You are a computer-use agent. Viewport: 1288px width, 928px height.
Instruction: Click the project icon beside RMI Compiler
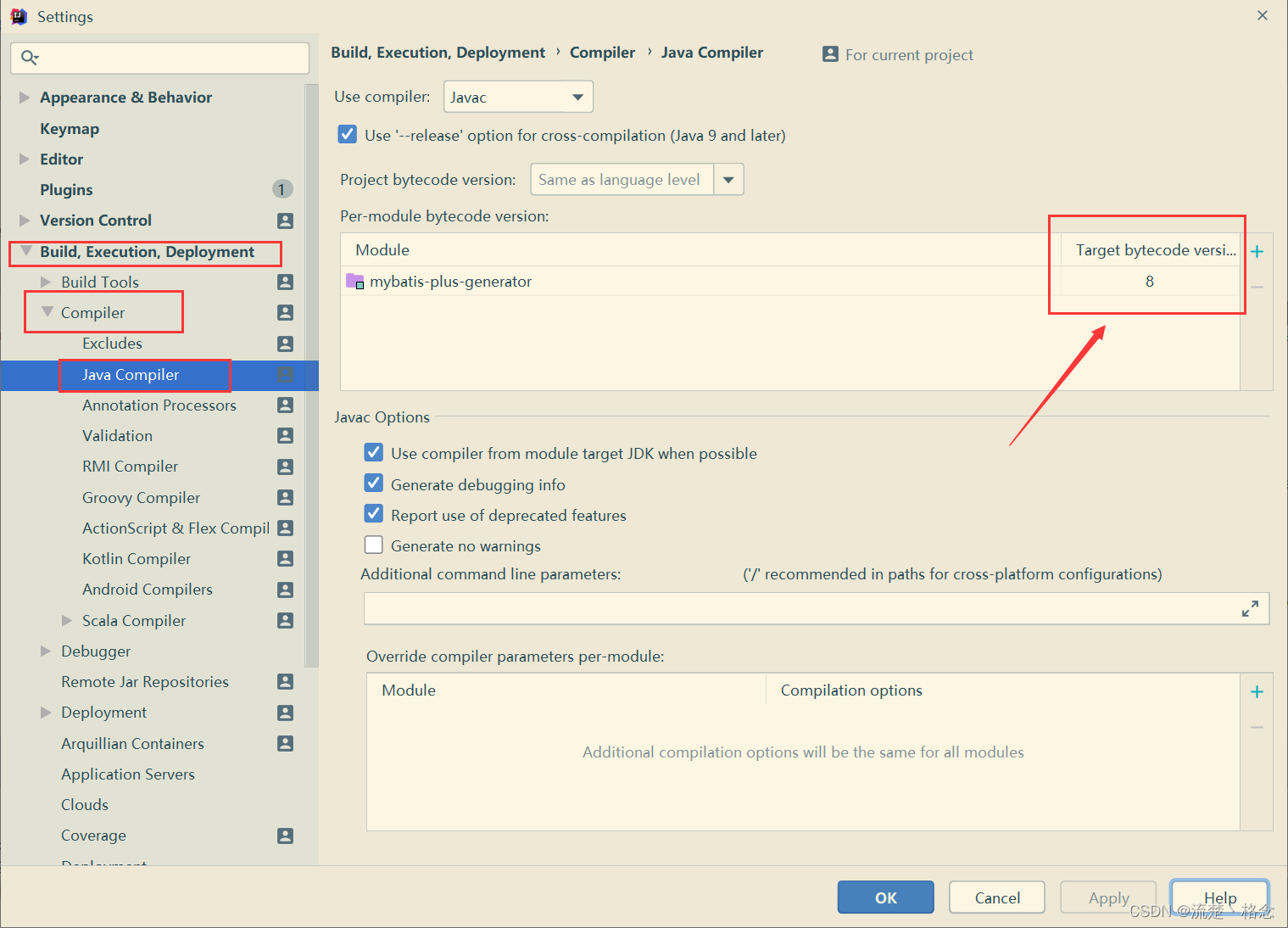click(285, 467)
